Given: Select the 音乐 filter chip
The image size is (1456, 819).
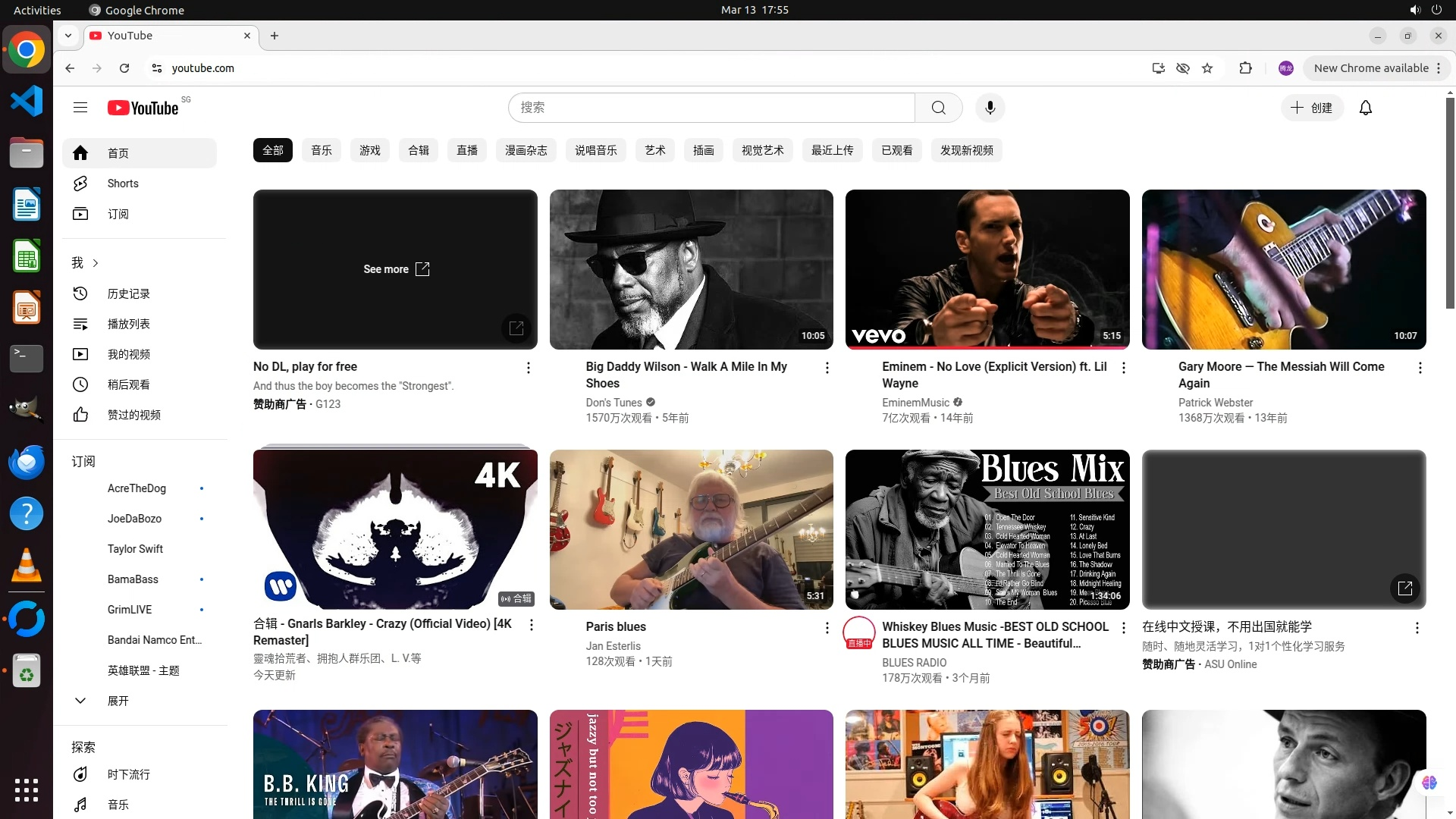Looking at the screenshot, I should tap(321, 150).
